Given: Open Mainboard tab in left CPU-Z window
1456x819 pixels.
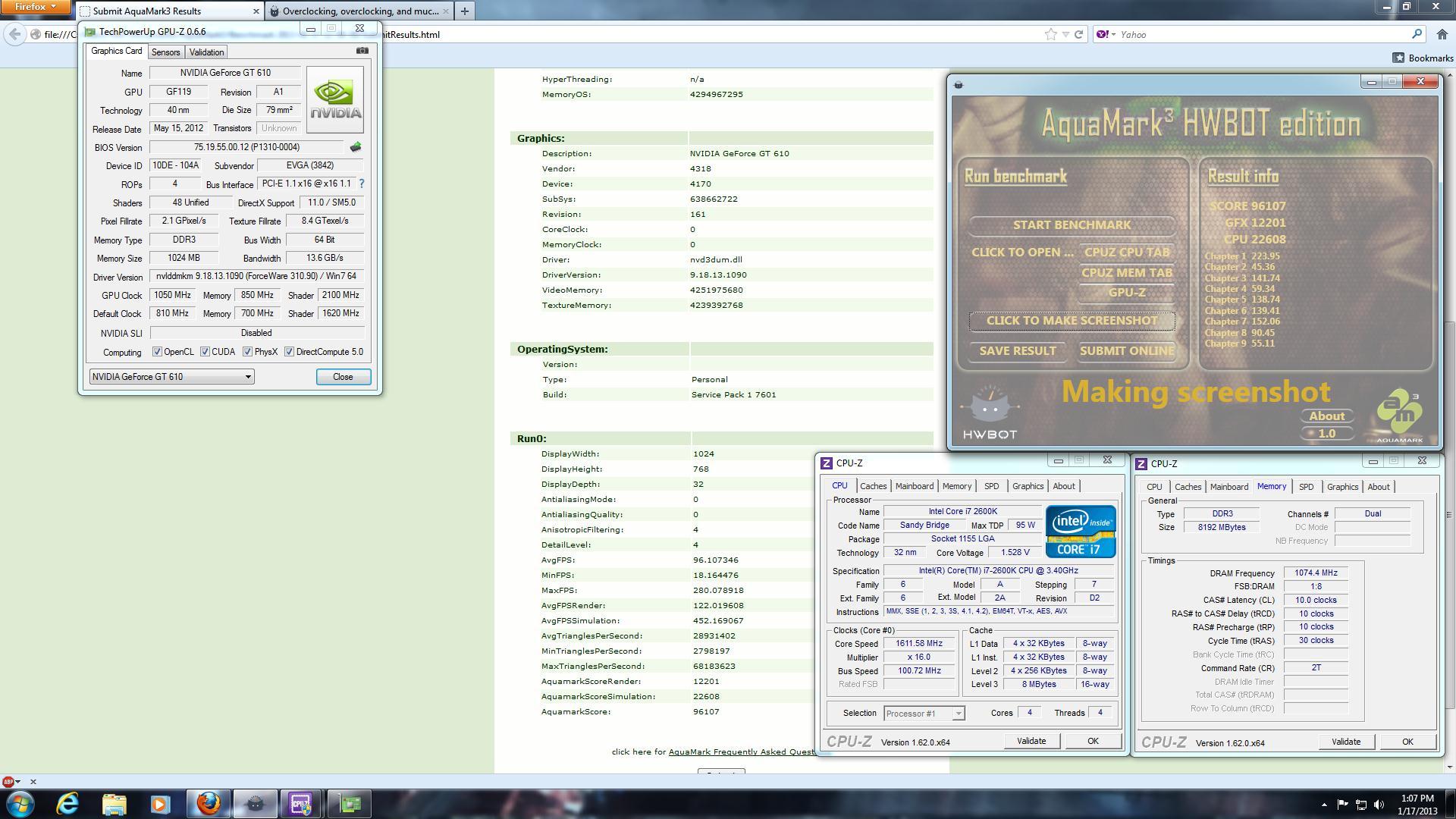Looking at the screenshot, I should coord(914,486).
